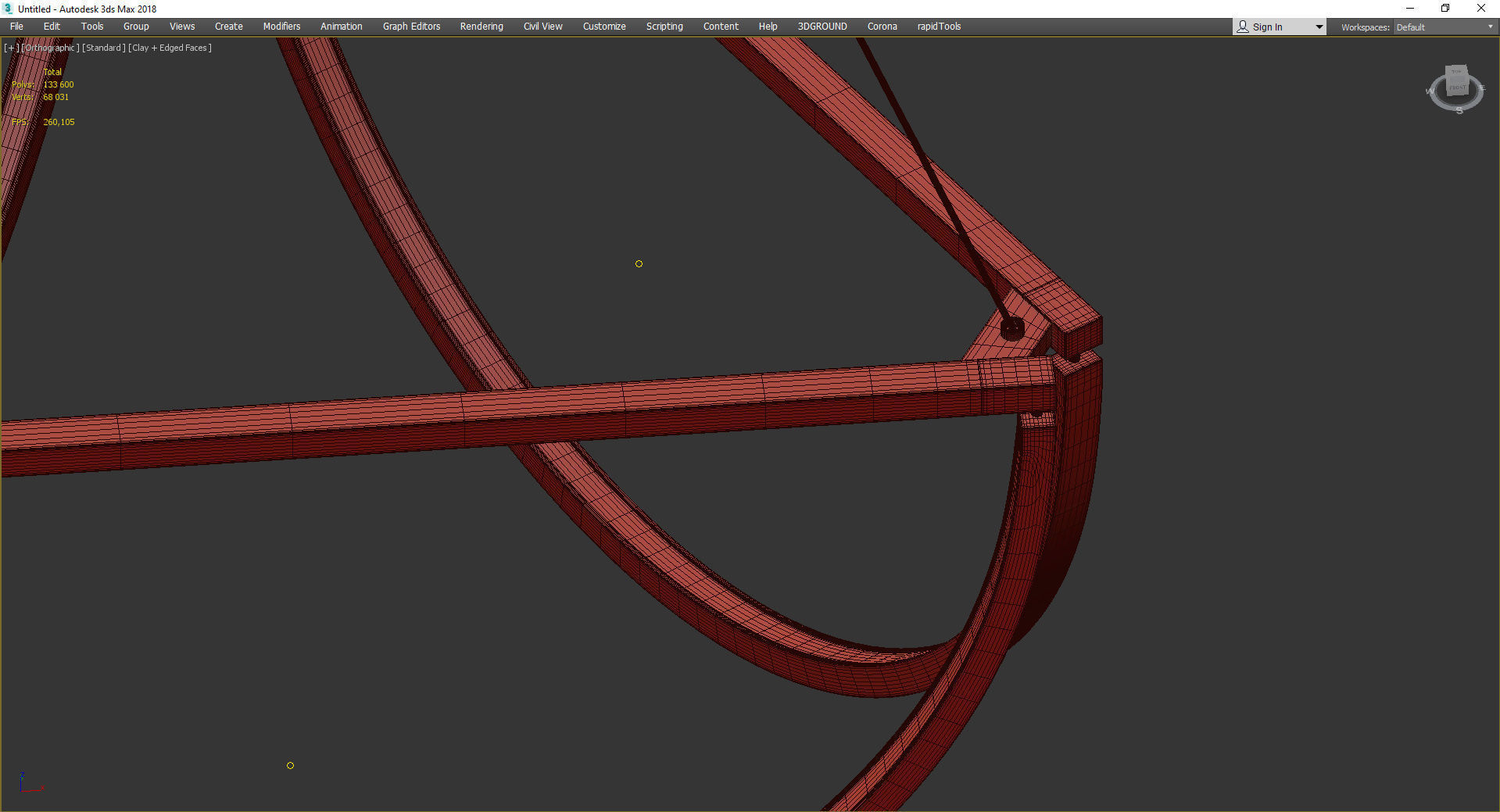Open the Standard viewport quality menu
Viewport: 1500px width, 812px height.
[103, 48]
